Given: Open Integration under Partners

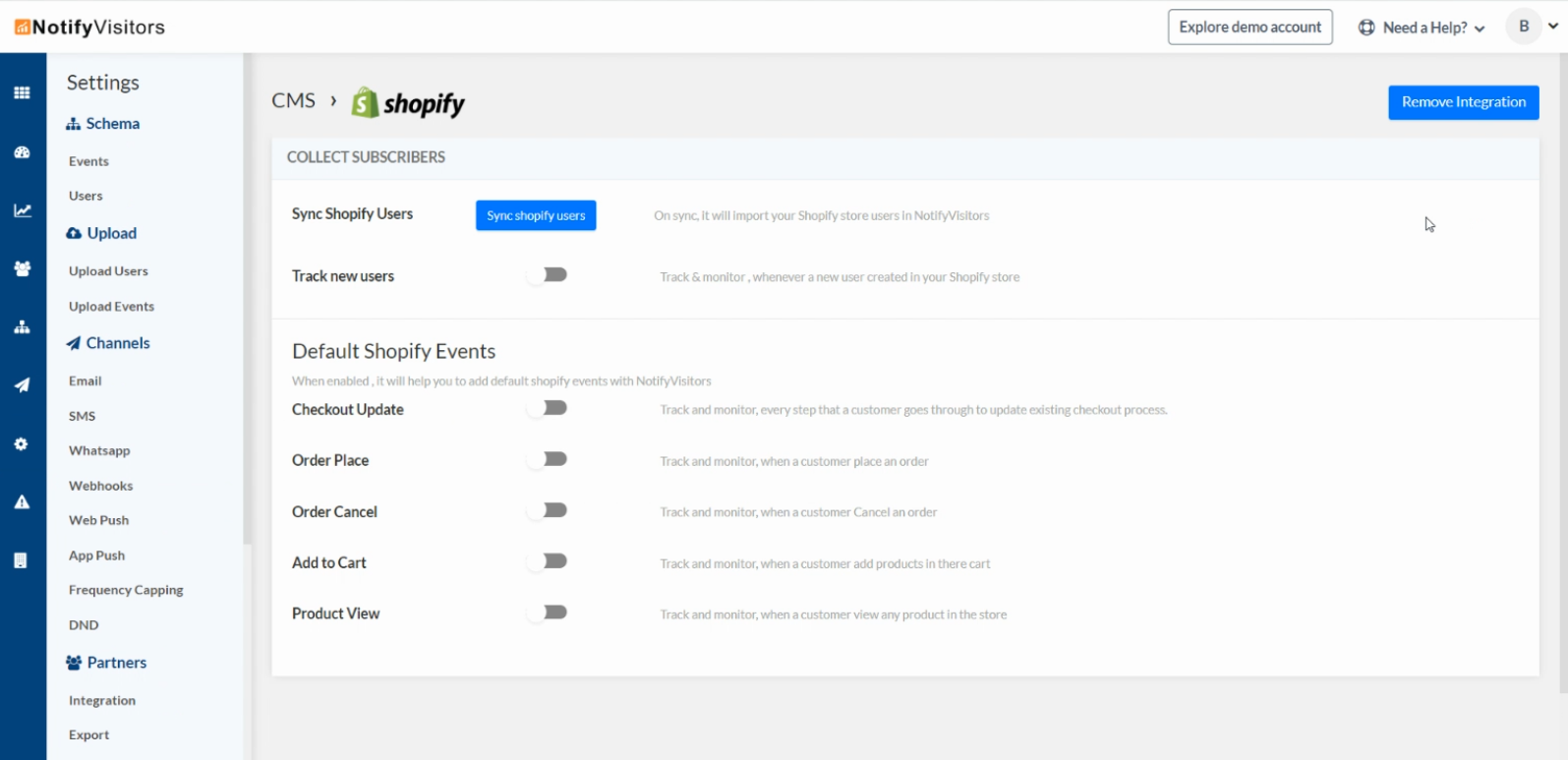Looking at the screenshot, I should 102,701.
